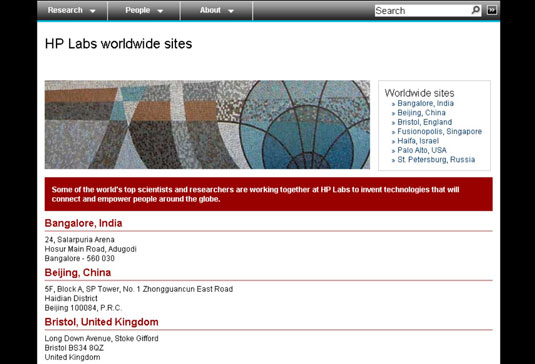
Task: Click the Beijing, China section heading
Action: [78, 273]
